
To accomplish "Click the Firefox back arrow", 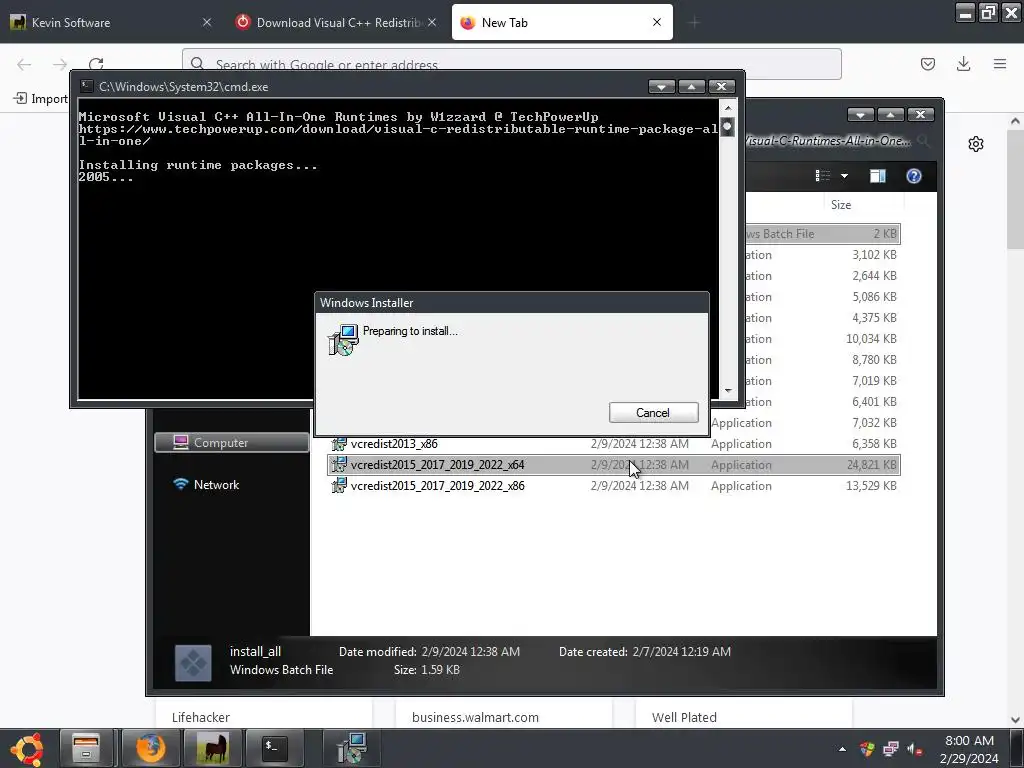I will click(24, 64).
